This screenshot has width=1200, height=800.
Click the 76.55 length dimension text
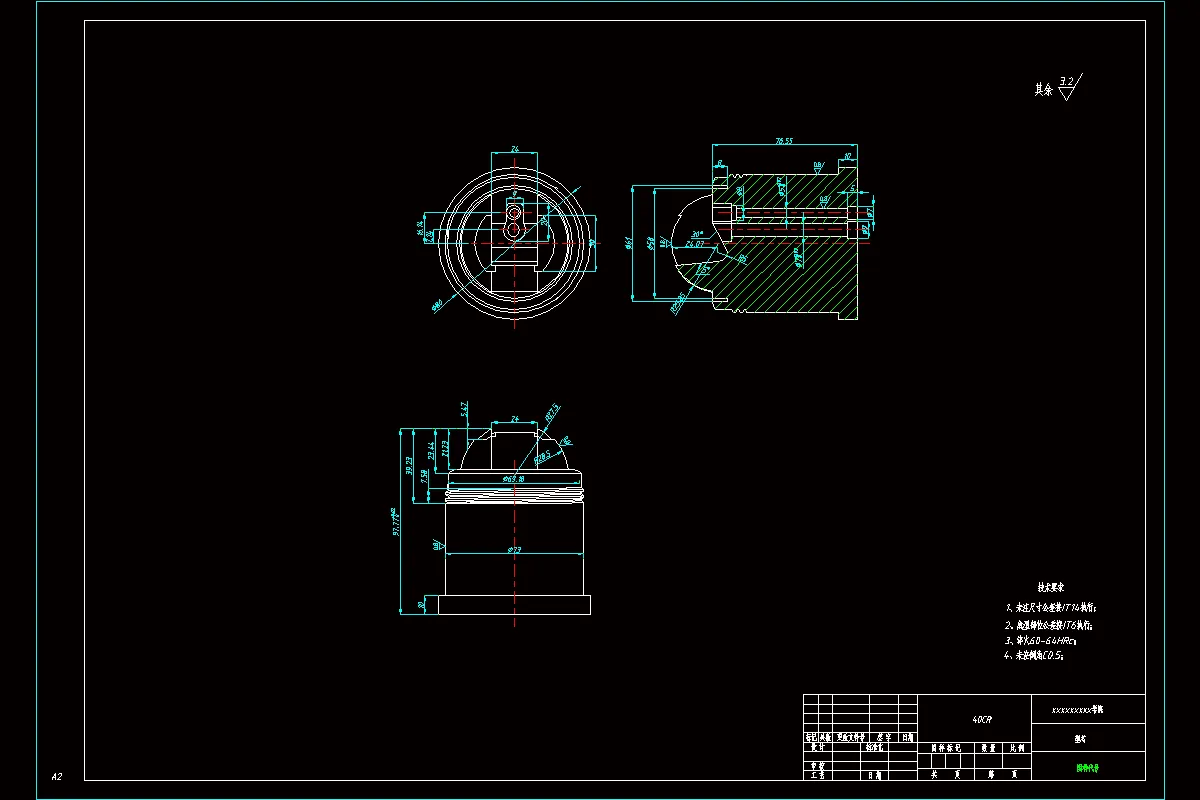(783, 141)
